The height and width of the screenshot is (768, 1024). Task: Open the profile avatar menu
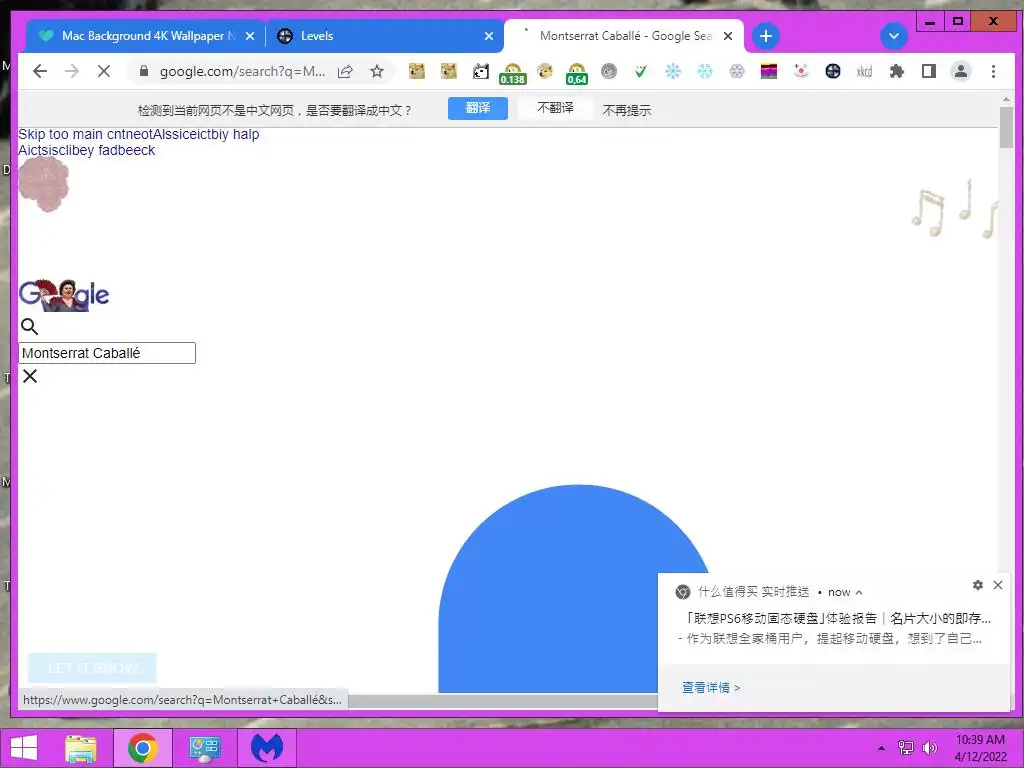[x=961, y=71]
